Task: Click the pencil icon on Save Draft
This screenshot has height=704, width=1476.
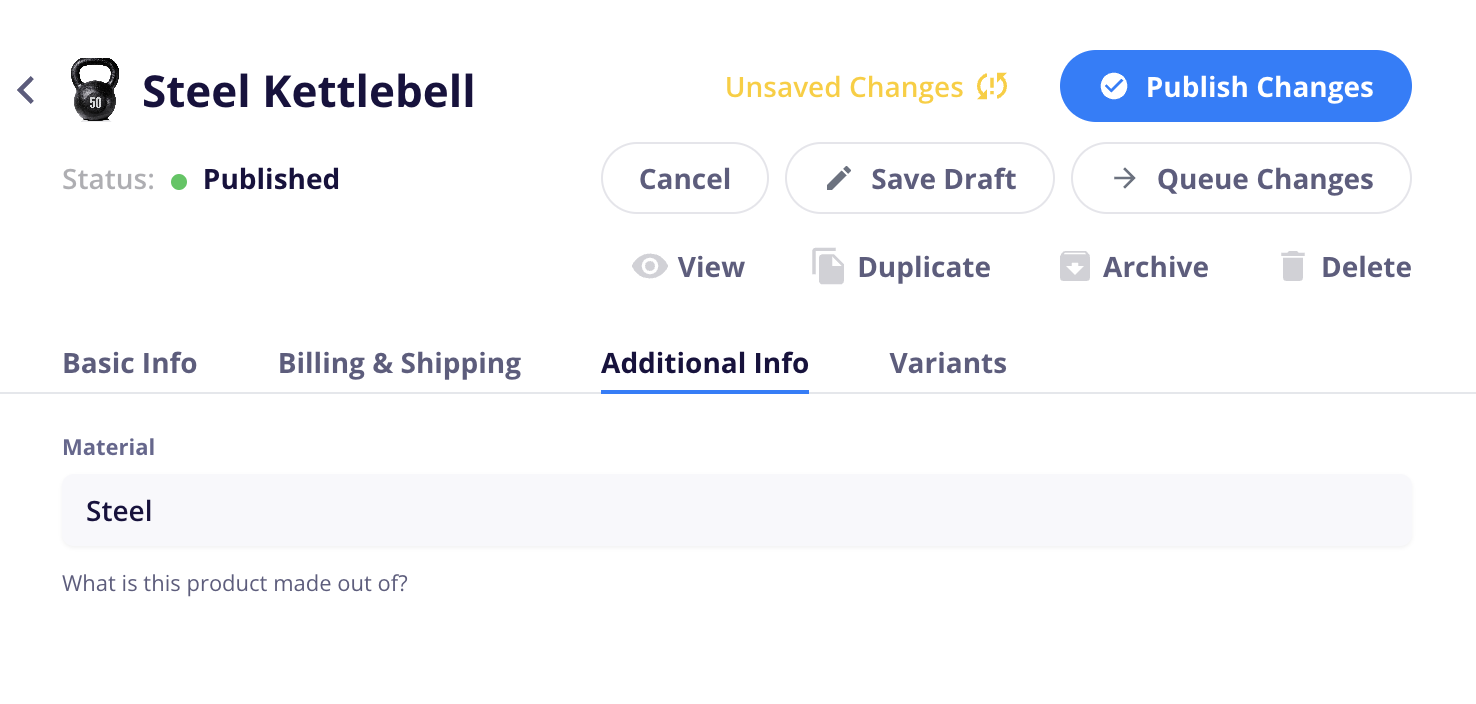Action: tap(839, 179)
